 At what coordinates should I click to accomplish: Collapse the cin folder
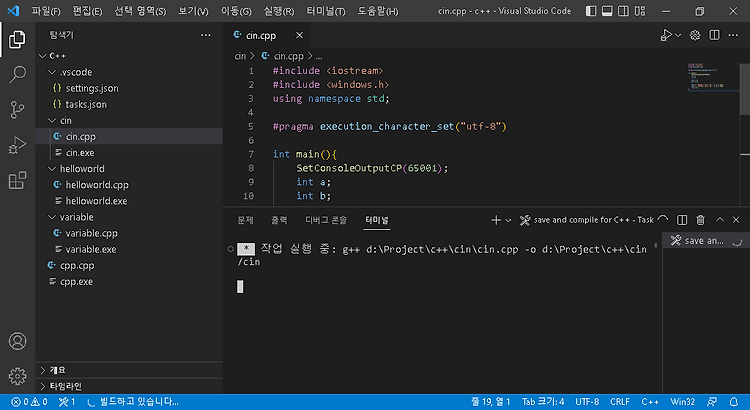[130, 121]
